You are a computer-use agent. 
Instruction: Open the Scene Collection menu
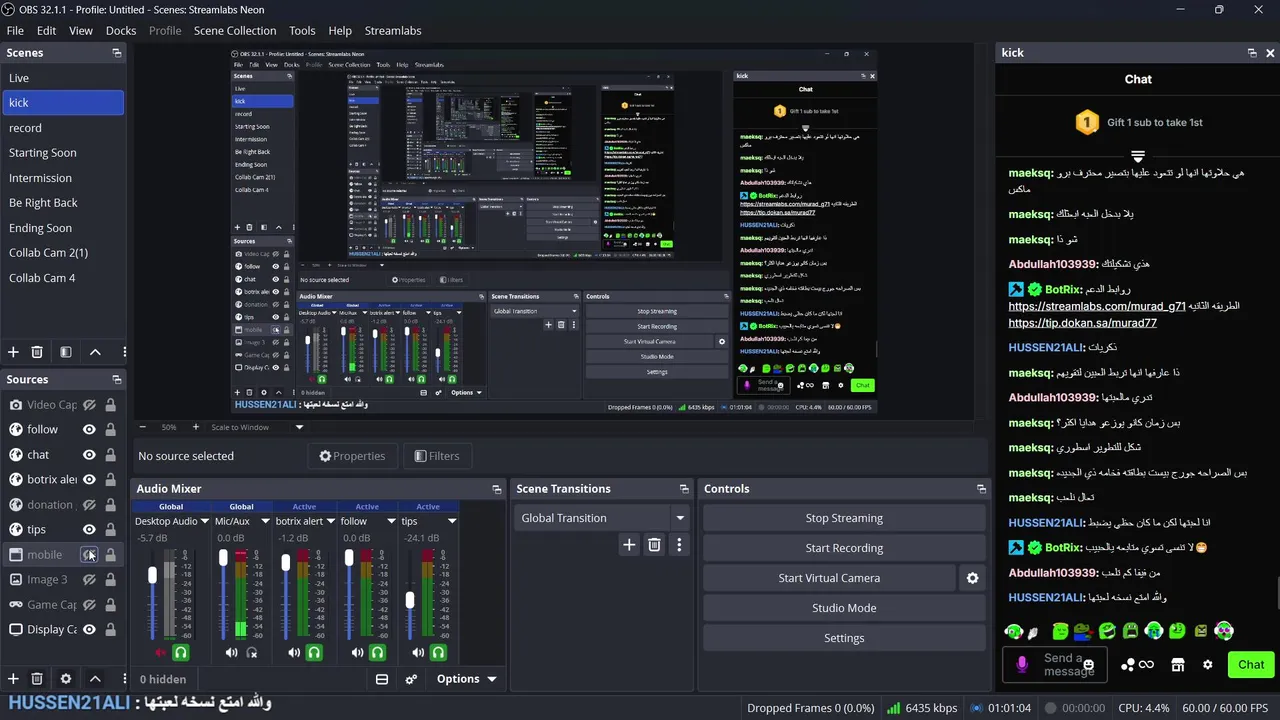click(x=235, y=31)
